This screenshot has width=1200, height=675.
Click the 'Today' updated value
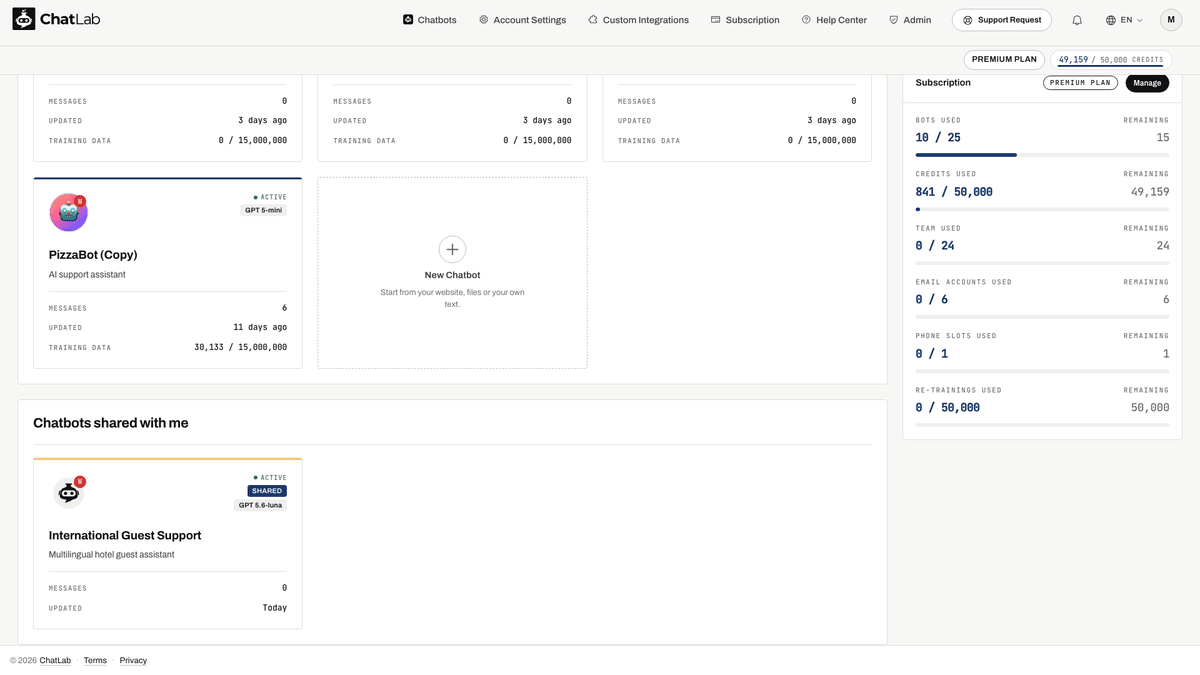[275, 608]
